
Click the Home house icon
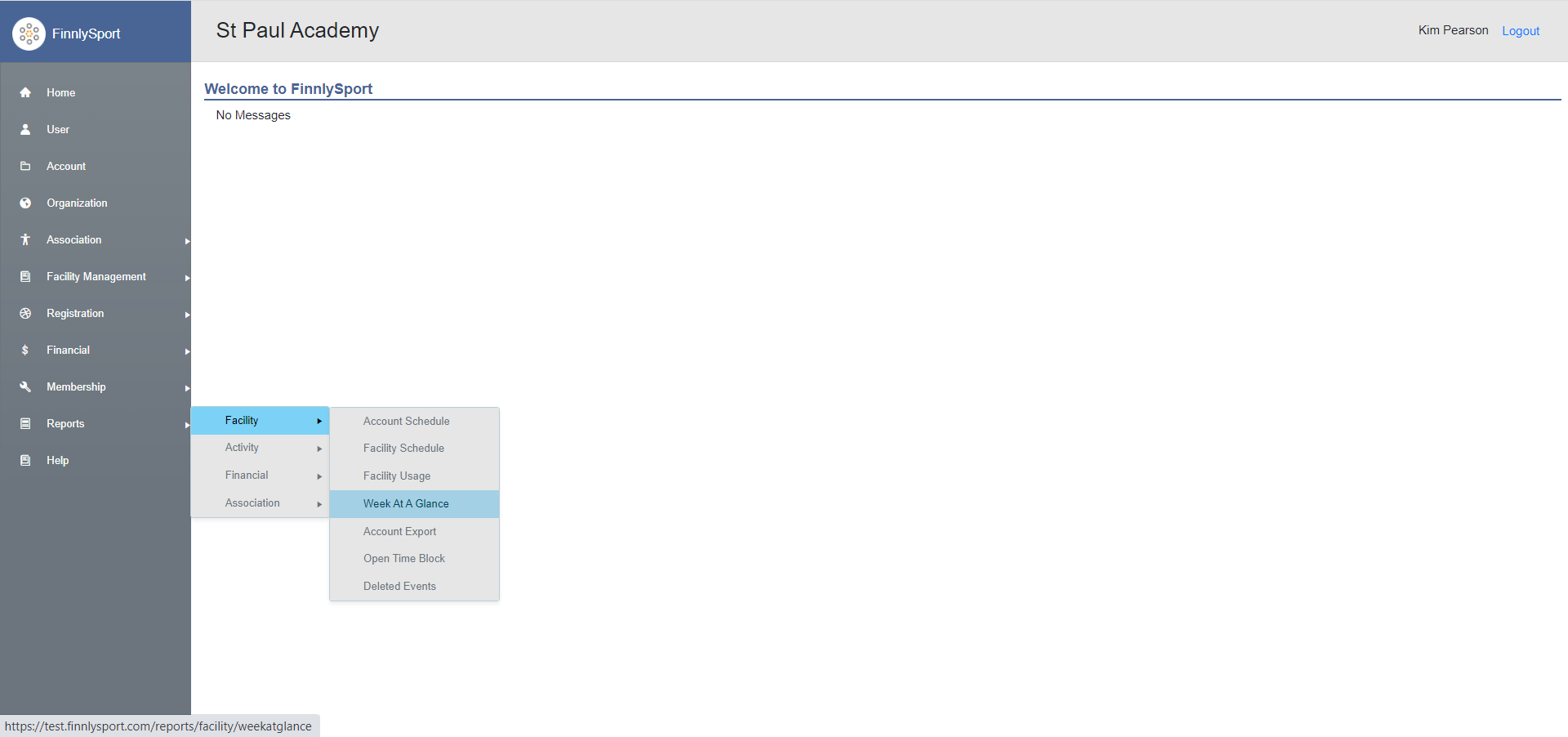(25, 92)
